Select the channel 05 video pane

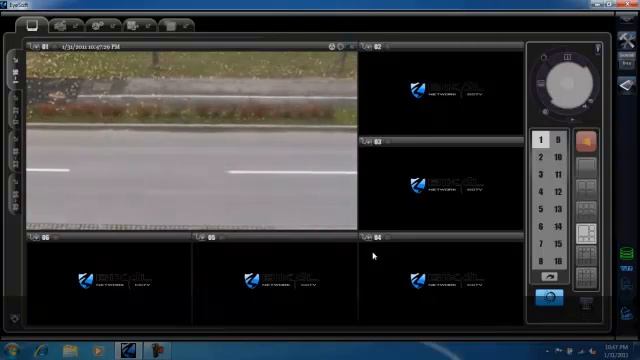coord(275,283)
